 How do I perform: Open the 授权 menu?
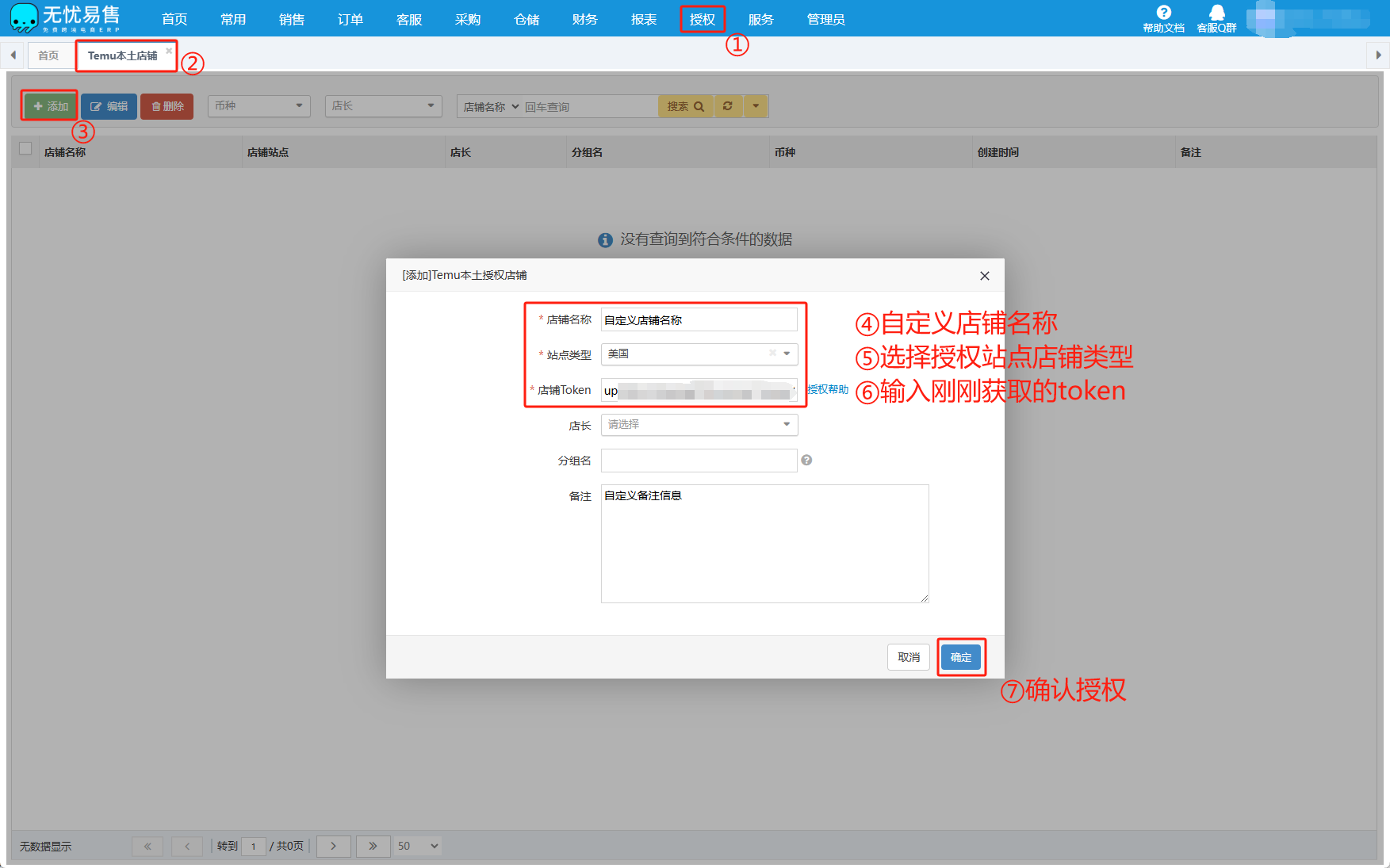click(703, 19)
